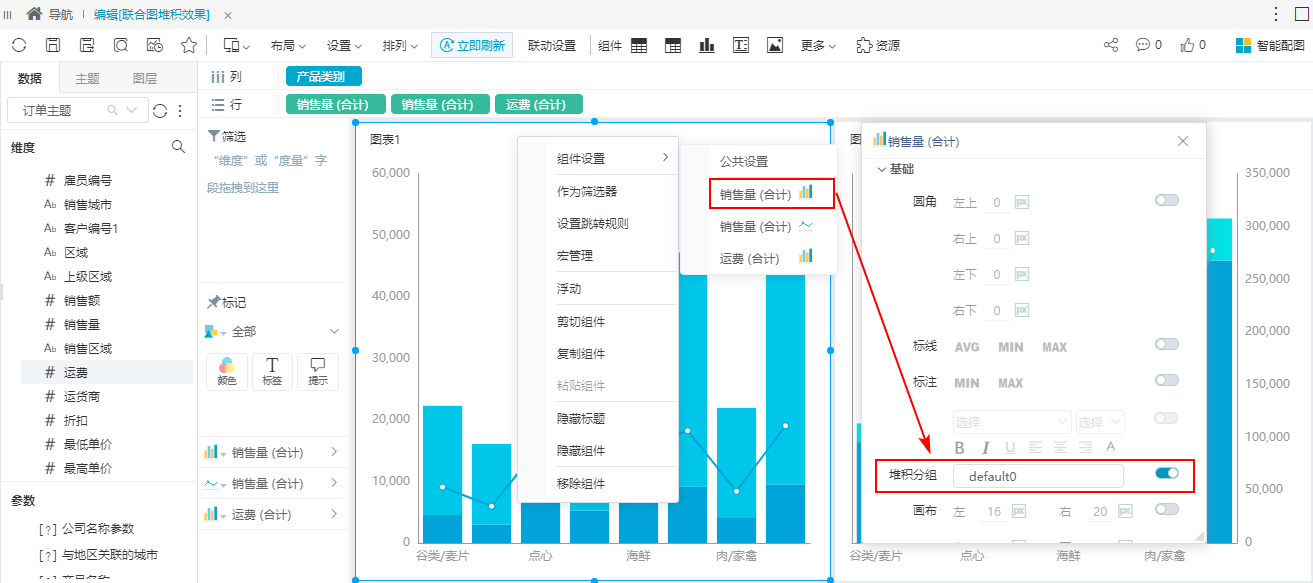Switch to the 主题 tab
The width and height of the screenshot is (1313, 583).
pos(88,78)
